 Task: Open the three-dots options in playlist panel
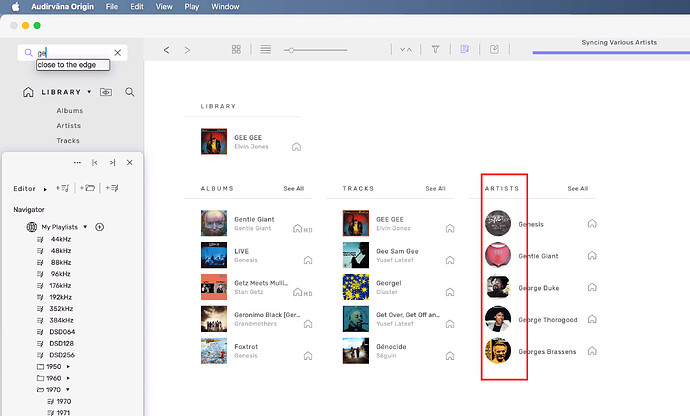pos(77,162)
